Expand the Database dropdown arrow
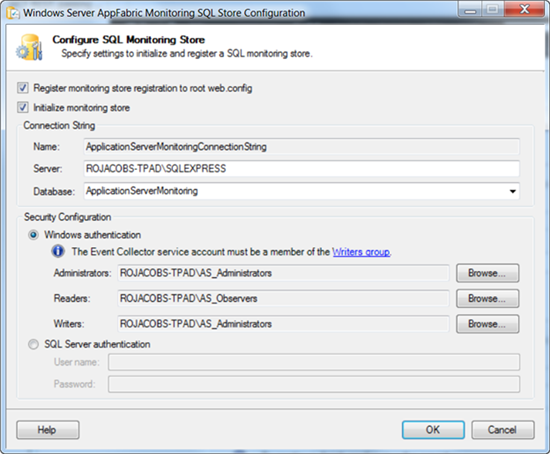This screenshot has height=454, width=550. [512, 191]
